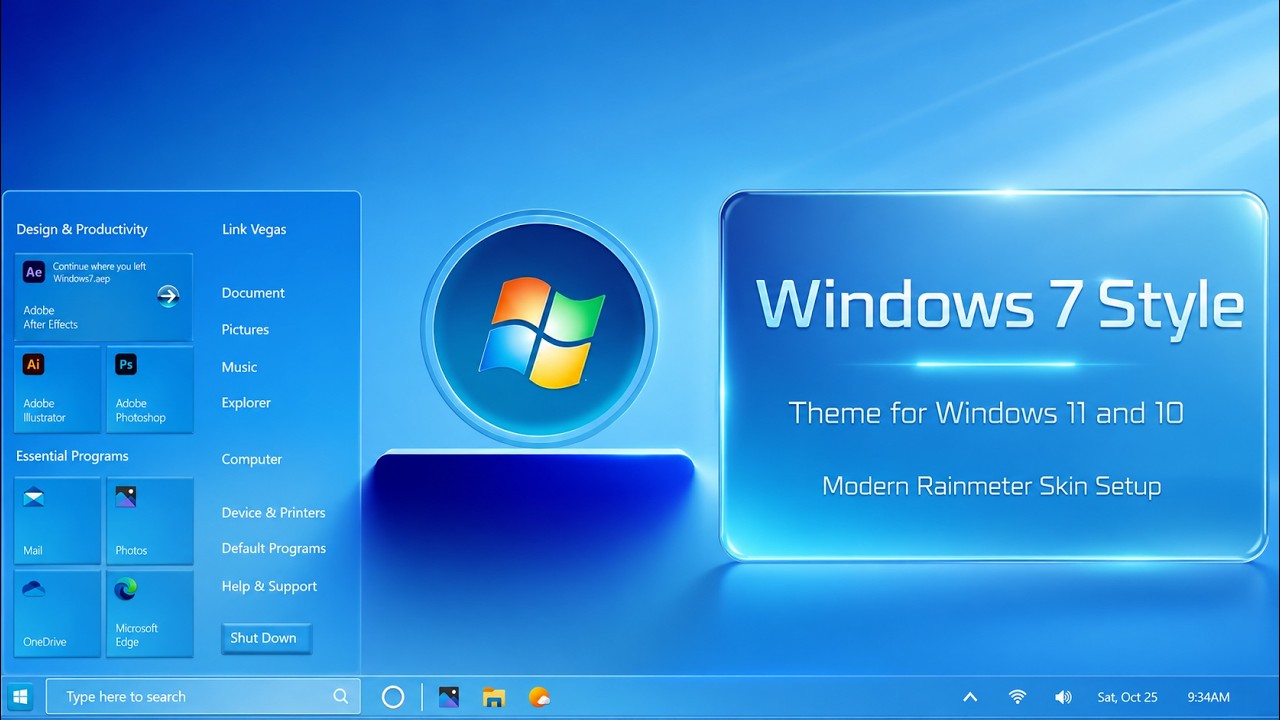This screenshot has width=1280, height=720.
Task: Click 'Modern Rainmeter Skin Setup' text
Action: 991,487
